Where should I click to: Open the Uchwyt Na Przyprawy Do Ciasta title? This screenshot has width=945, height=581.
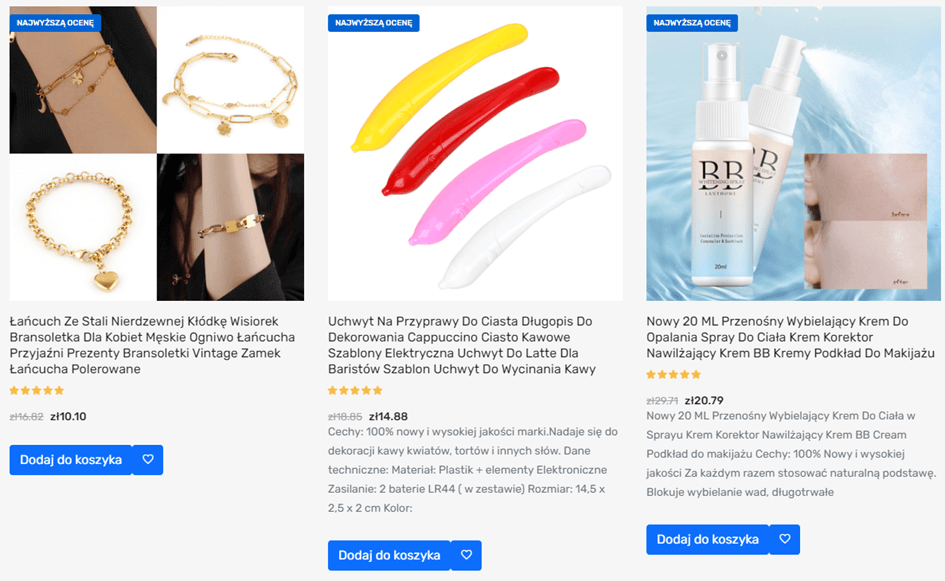(x=462, y=345)
